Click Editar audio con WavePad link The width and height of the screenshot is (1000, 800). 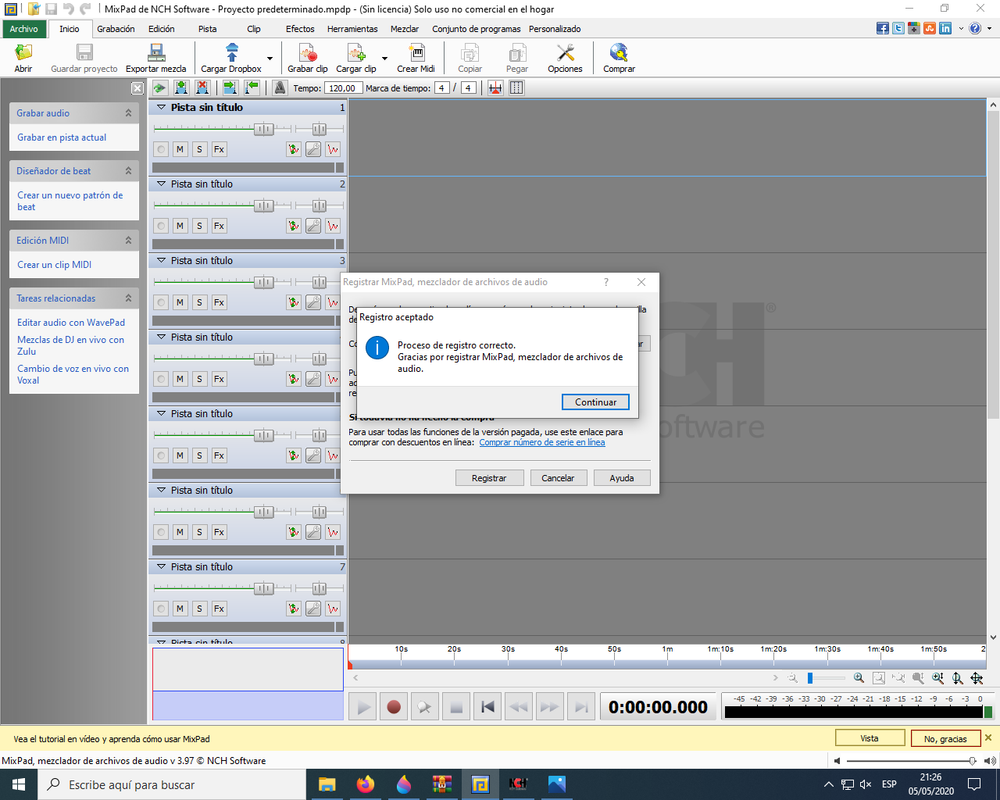coord(71,323)
